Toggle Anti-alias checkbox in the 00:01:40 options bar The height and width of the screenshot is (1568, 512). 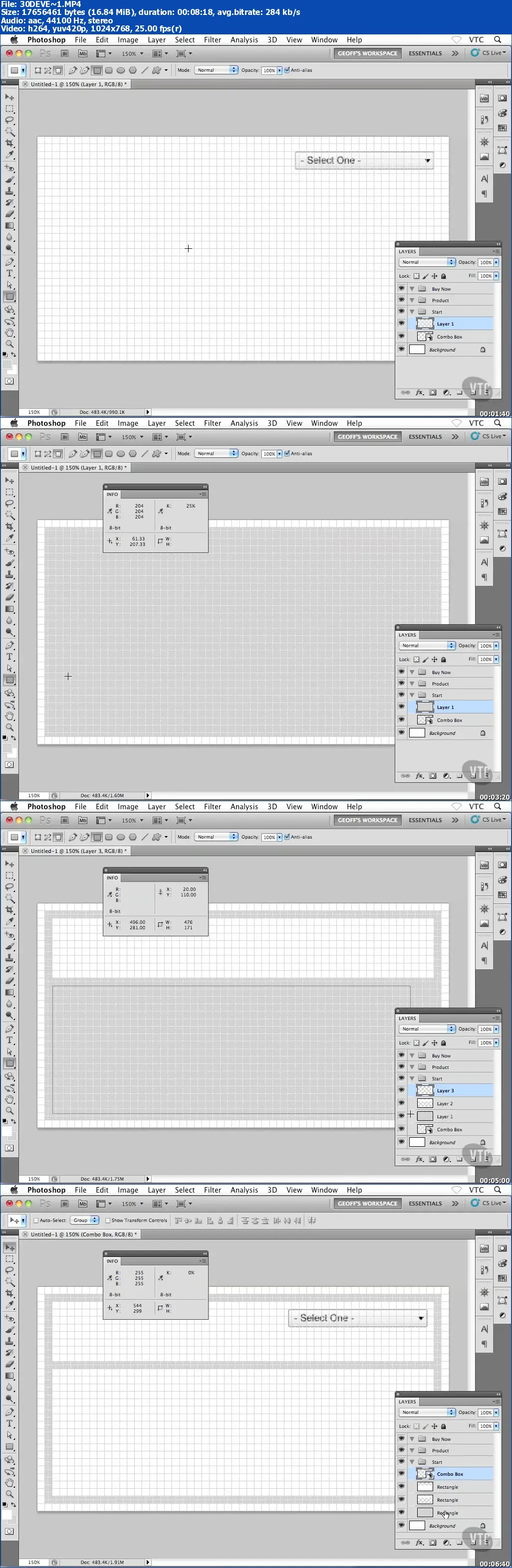point(287,70)
